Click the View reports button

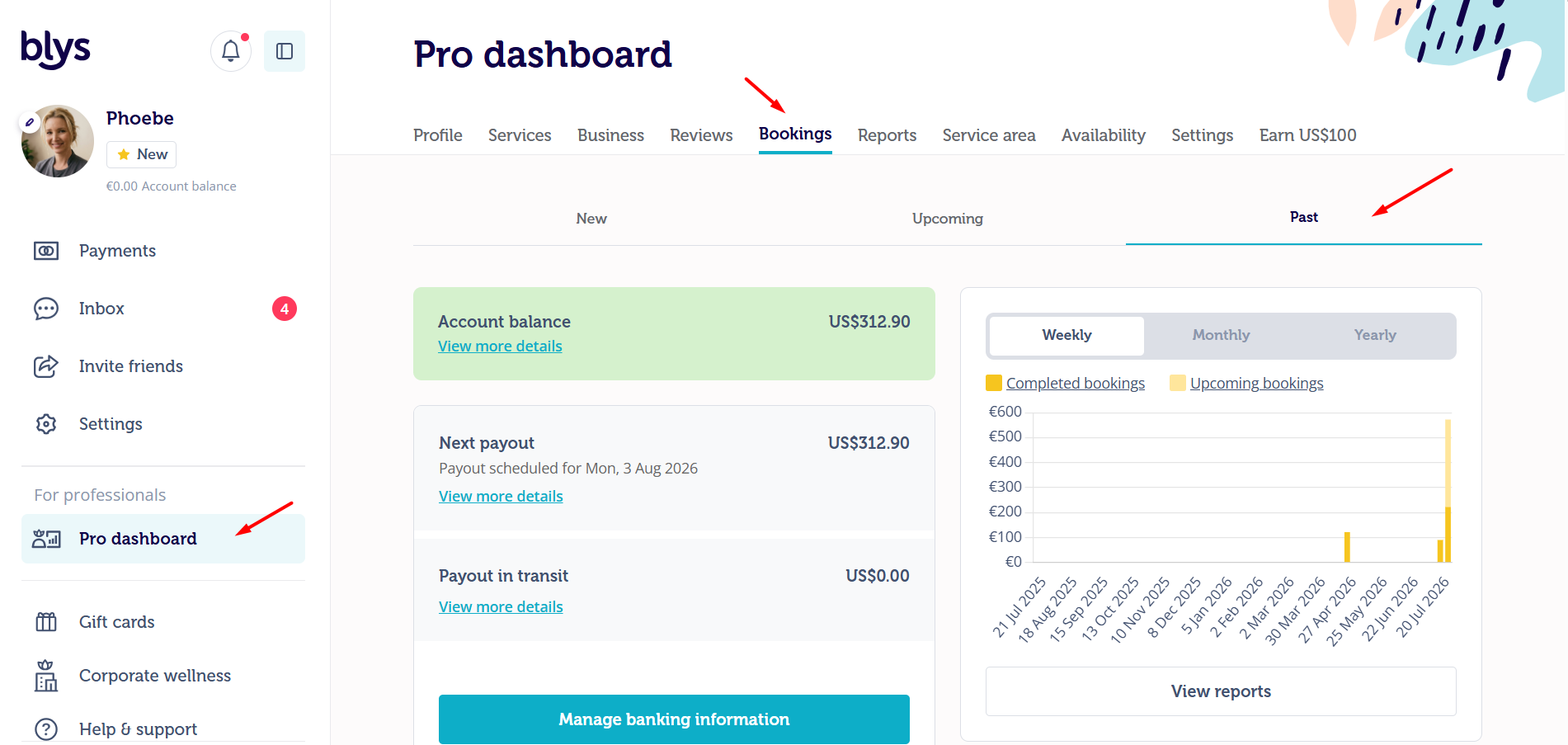pos(1221,691)
